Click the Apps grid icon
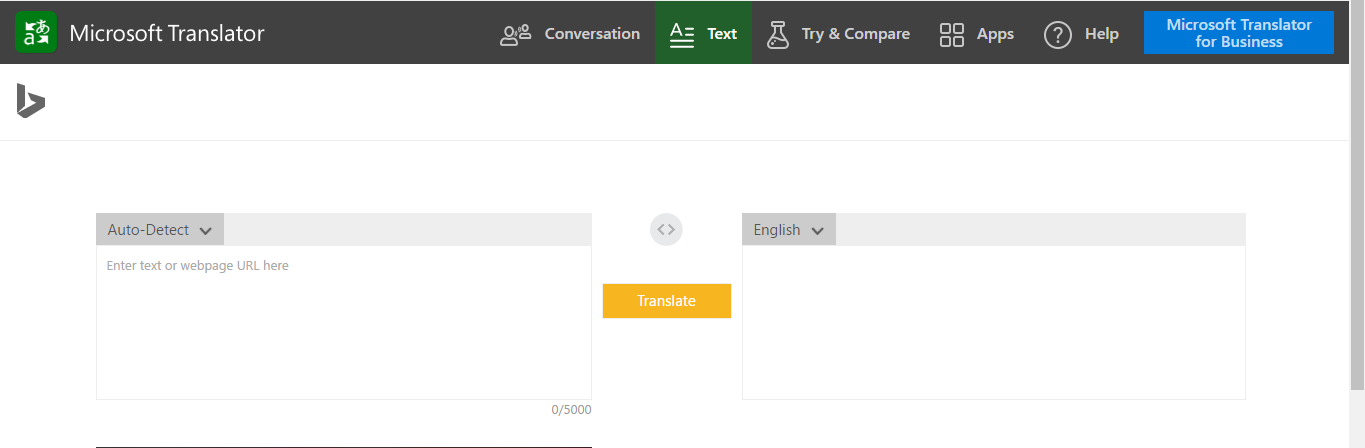1365x448 pixels. pos(952,34)
